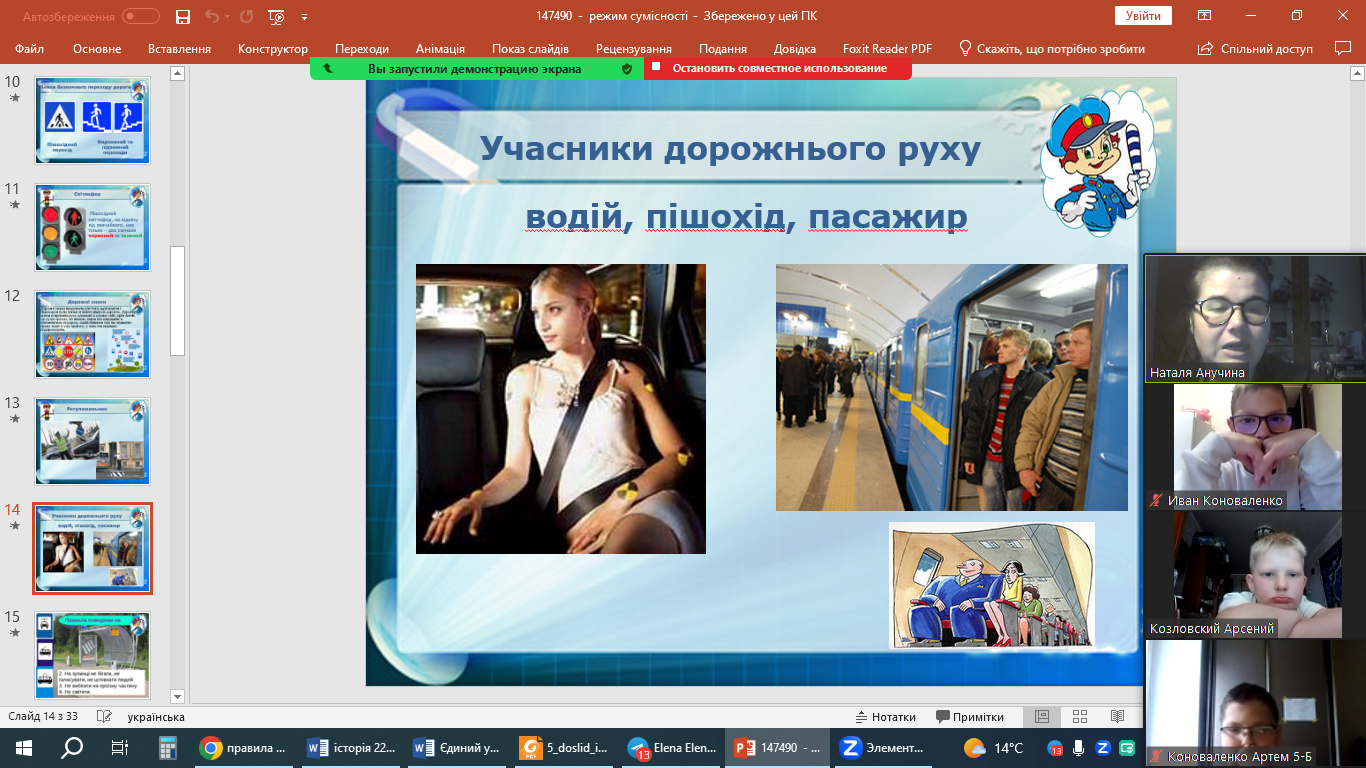Click the slide panel scrollbar down arrow

178,696
